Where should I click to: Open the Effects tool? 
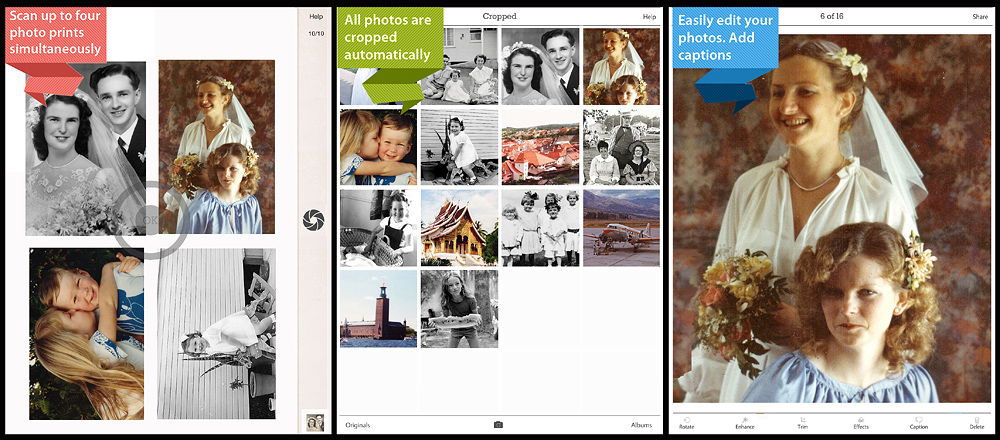click(861, 423)
